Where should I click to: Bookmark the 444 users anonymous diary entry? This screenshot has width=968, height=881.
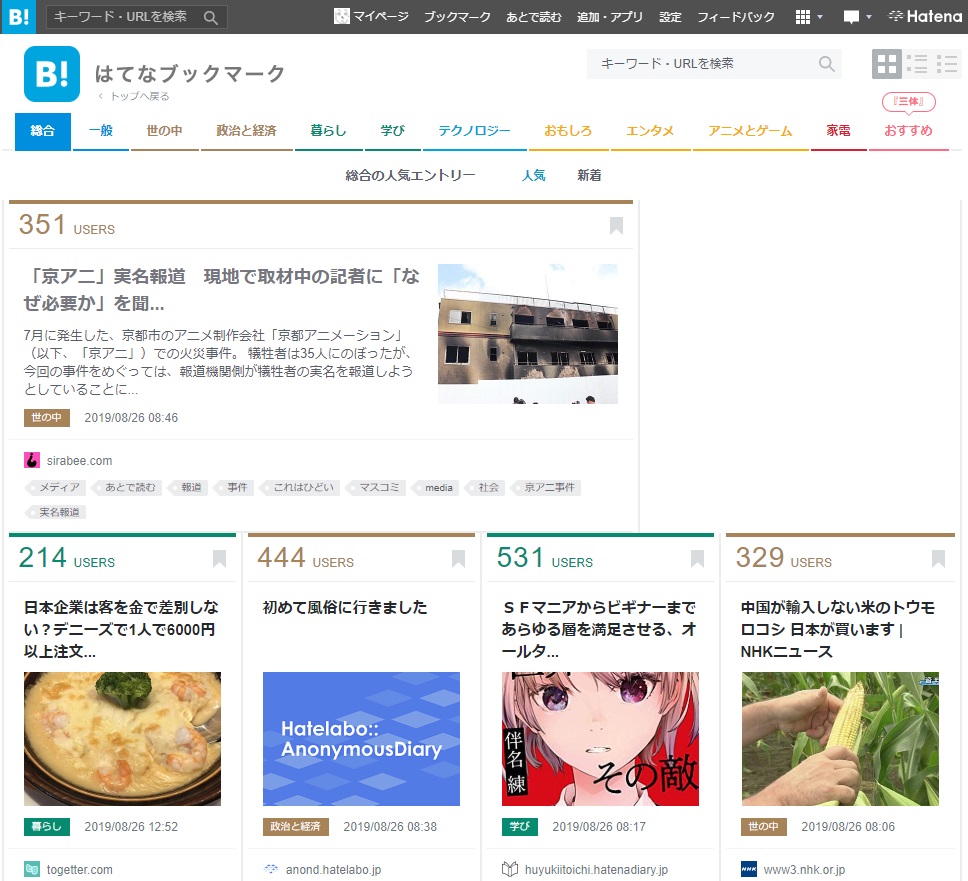pos(458,558)
